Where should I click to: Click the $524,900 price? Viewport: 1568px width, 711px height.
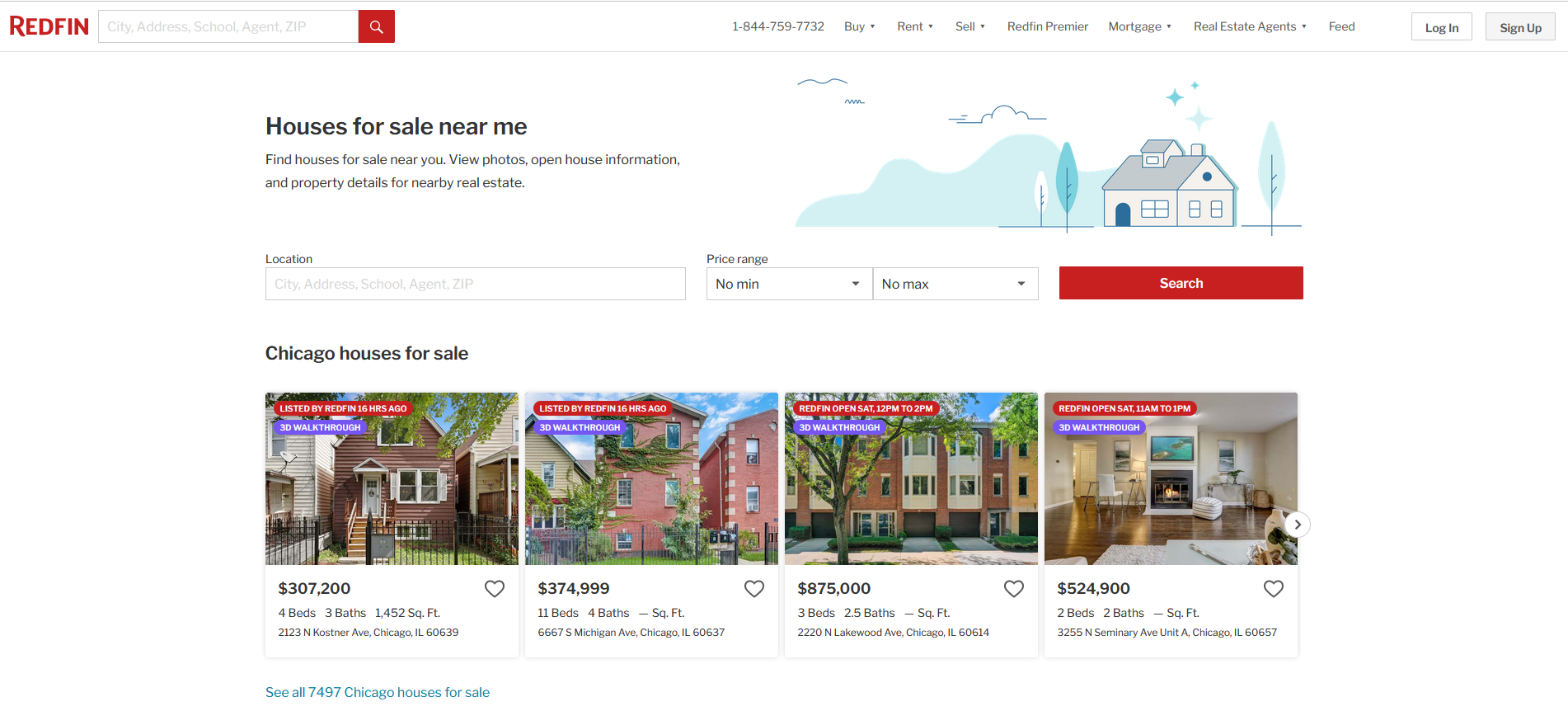click(x=1093, y=588)
